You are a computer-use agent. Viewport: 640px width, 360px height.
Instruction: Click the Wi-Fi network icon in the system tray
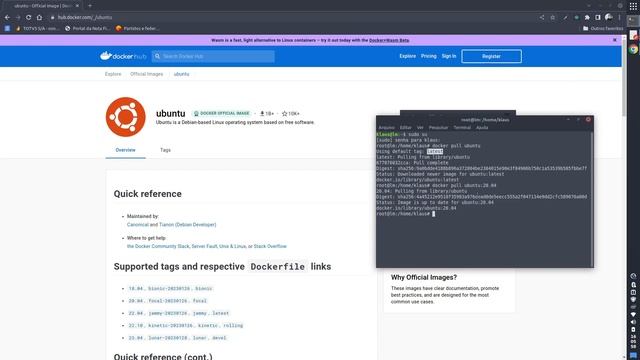tap(633, 315)
